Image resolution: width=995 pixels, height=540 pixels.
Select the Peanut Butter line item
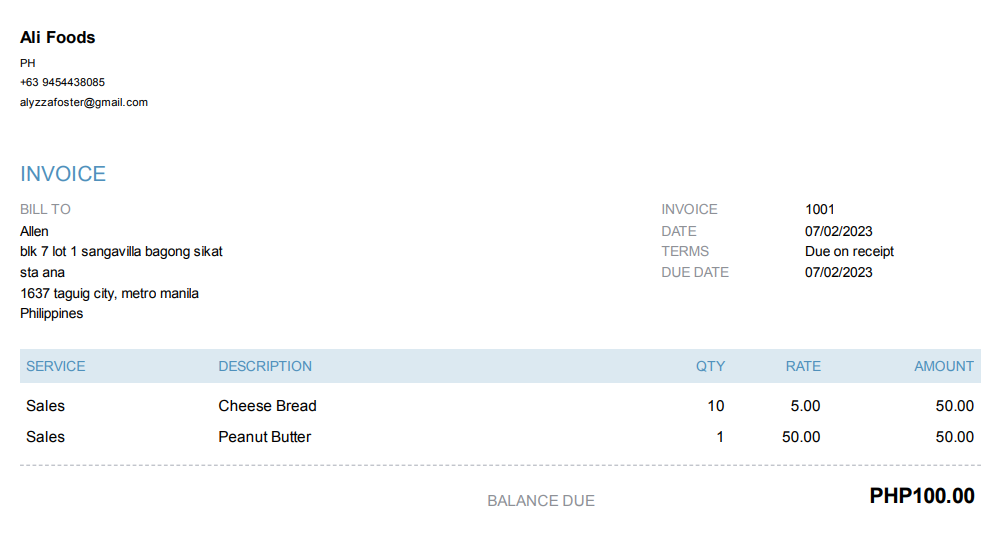[264, 437]
